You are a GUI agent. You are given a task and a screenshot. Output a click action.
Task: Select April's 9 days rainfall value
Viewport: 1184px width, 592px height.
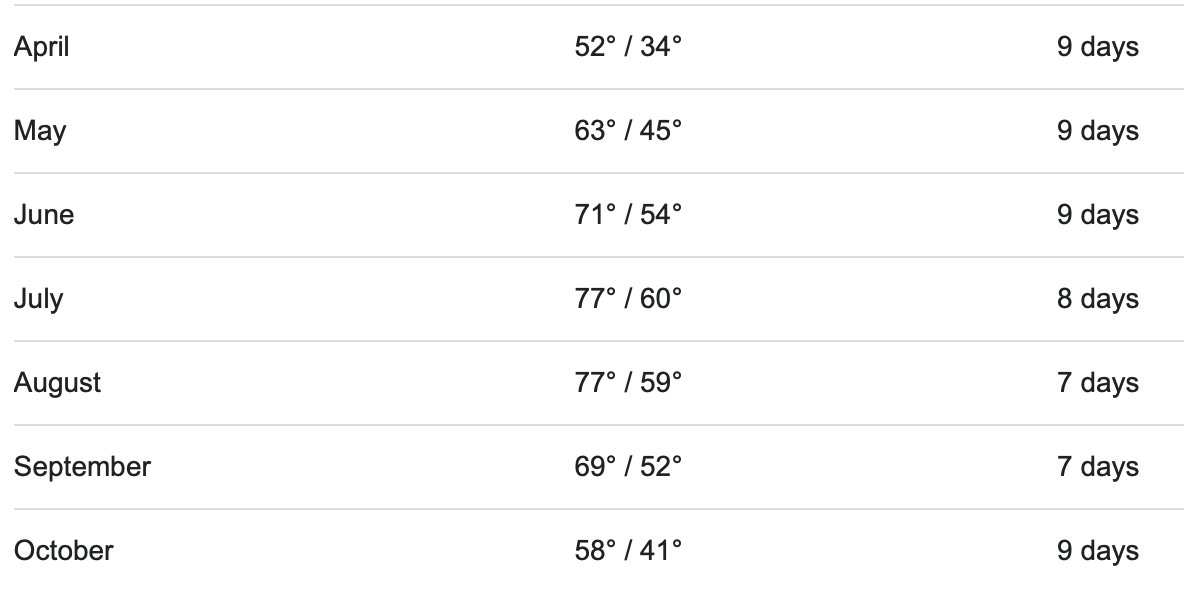(x=1098, y=48)
